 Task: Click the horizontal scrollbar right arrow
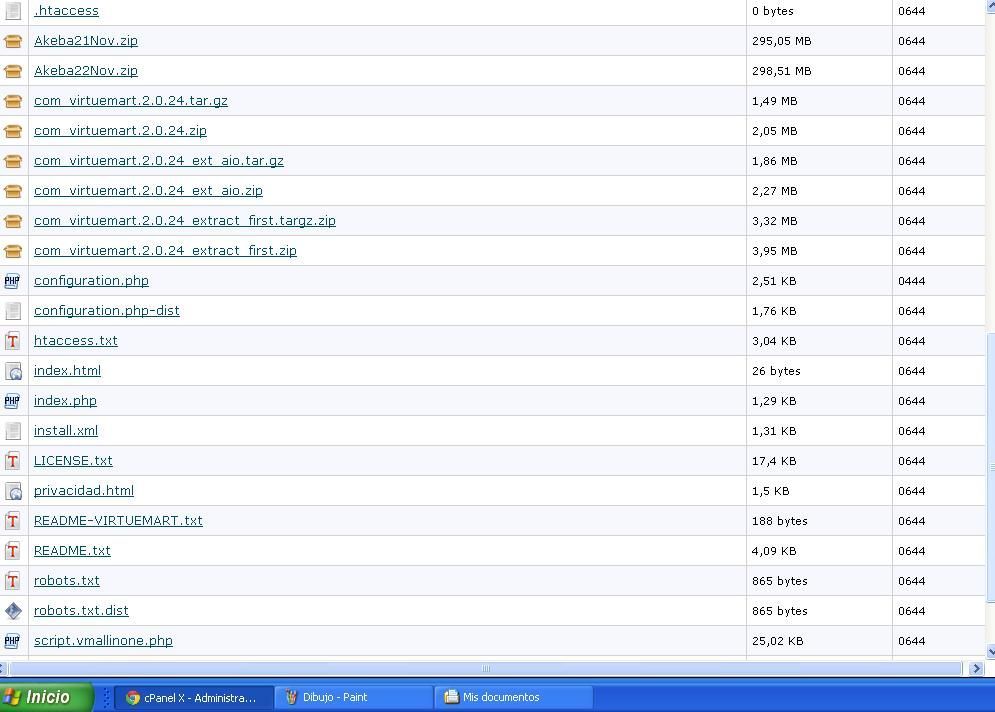click(976, 669)
